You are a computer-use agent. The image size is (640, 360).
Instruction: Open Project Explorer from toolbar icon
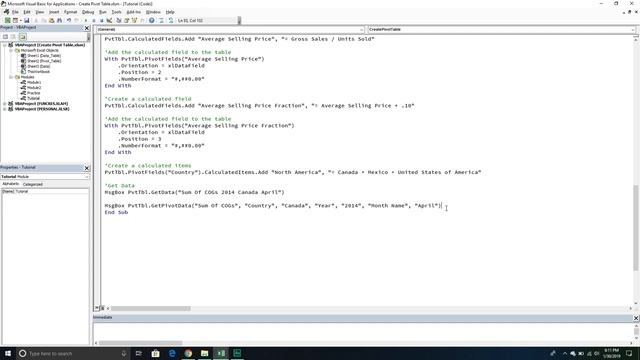point(119,20)
